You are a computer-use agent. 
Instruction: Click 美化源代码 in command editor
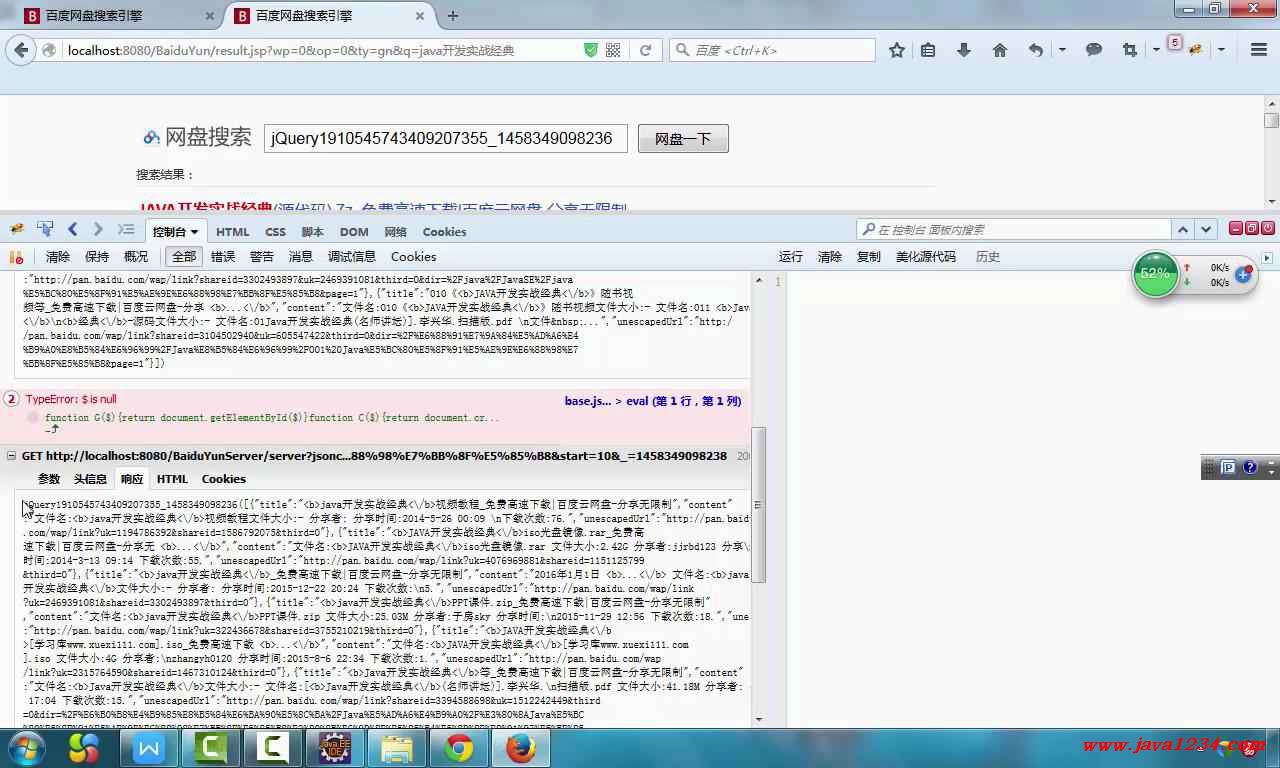click(926, 257)
